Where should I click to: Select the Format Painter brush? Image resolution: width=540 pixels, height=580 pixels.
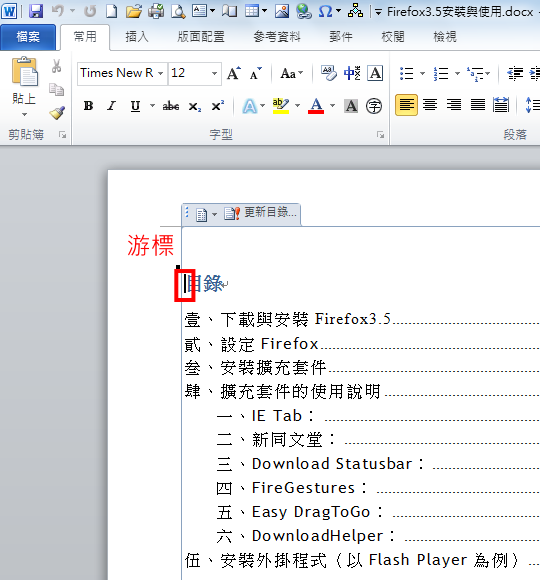(x=57, y=112)
